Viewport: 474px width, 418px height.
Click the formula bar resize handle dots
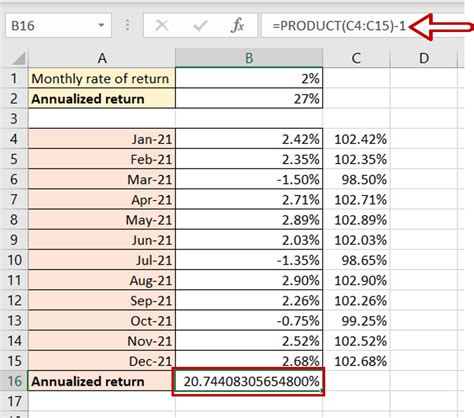(127, 25)
